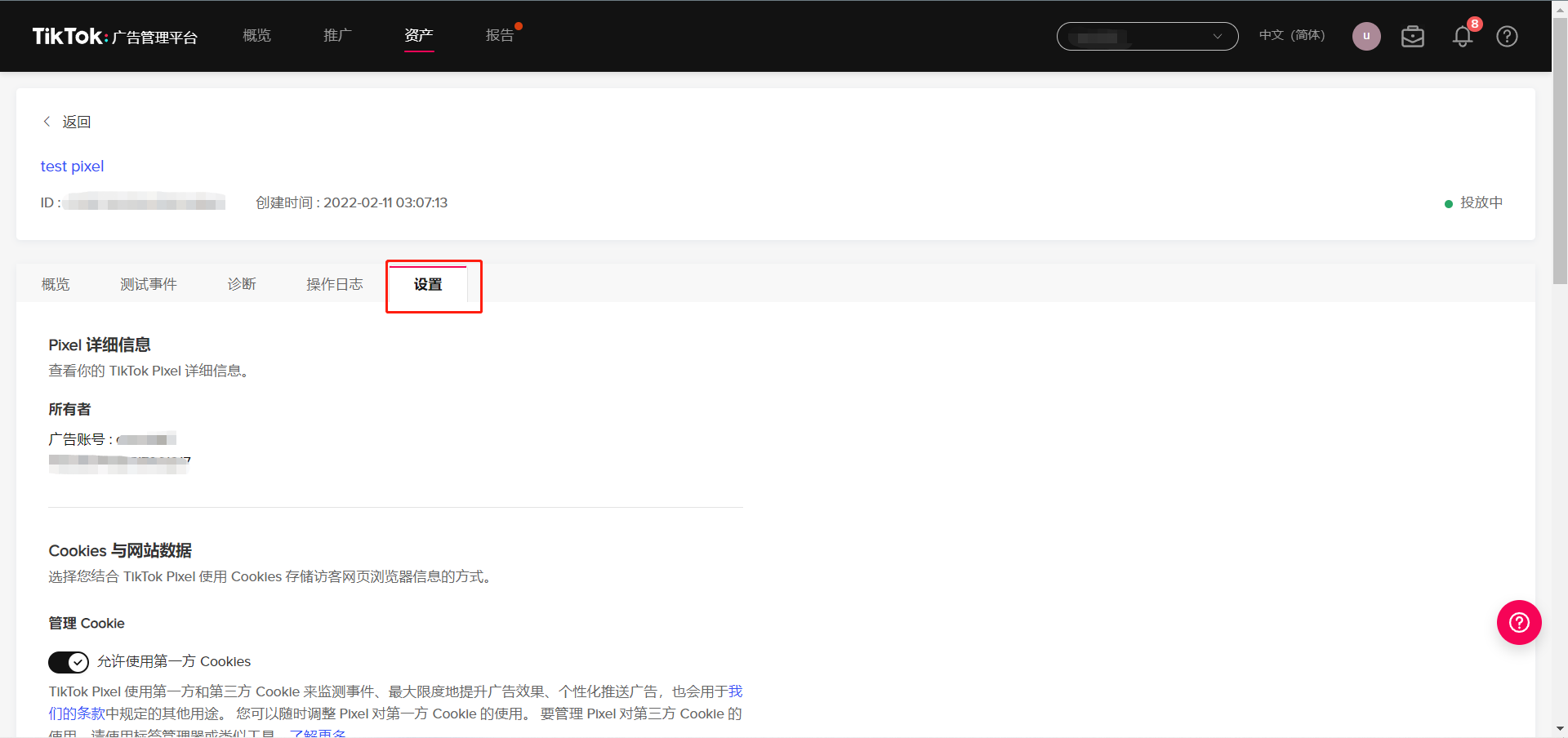Switch to the 诊断 tab
Image resolution: width=1568 pixels, height=738 pixels.
[242, 284]
